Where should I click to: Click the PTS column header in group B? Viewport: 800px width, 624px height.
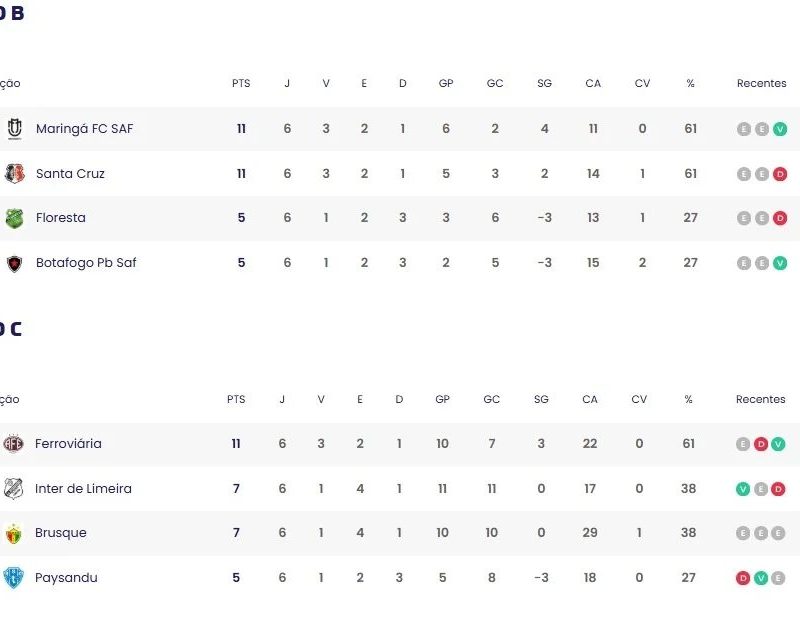coord(241,83)
